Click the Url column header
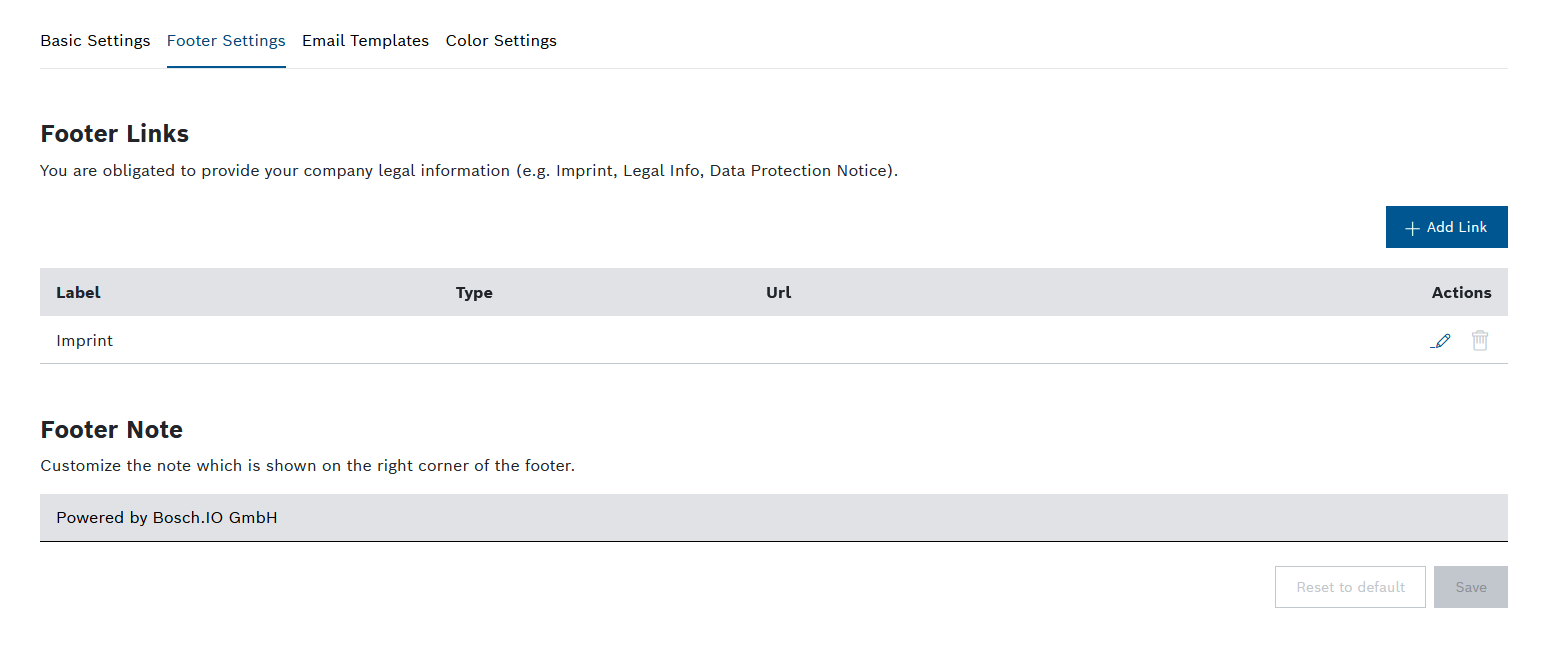Viewport: 1553px width, 646px height. (x=778, y=293)
